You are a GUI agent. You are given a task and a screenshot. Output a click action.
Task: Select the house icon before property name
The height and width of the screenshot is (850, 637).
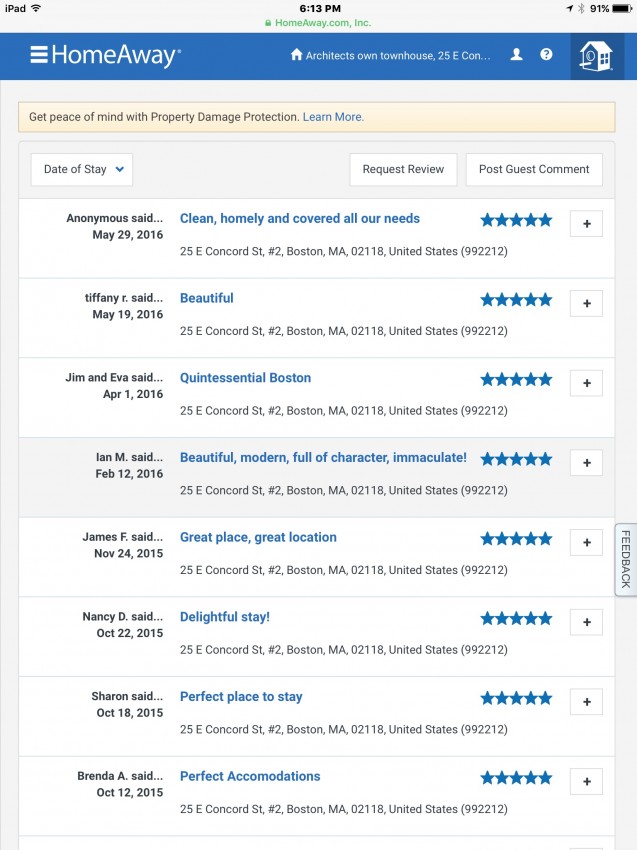(296, 54)
